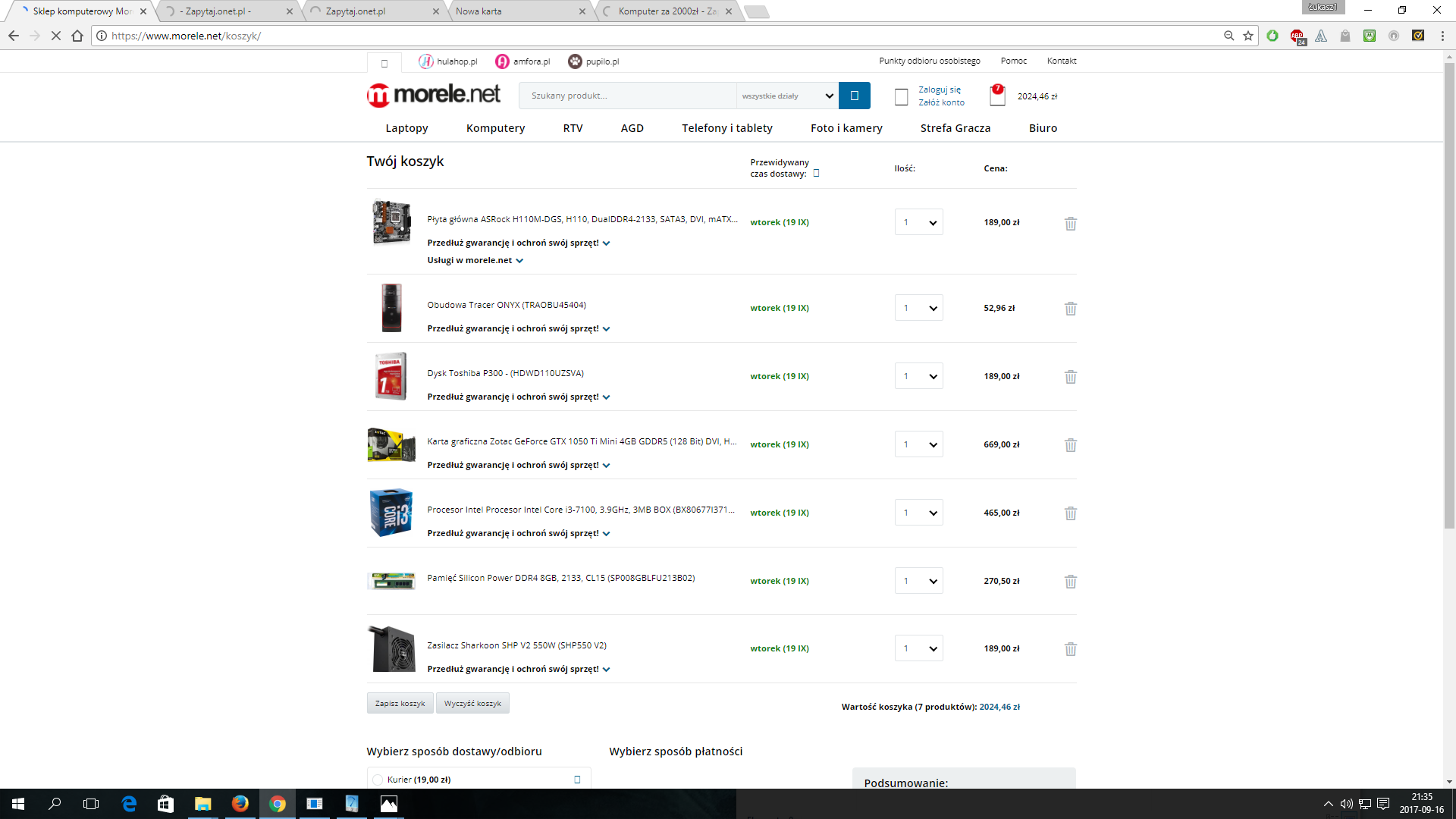This screenshot has width=1456, height=819.
Task: Open Chrome from the Windows taskbar
Action: coord(278,804)
